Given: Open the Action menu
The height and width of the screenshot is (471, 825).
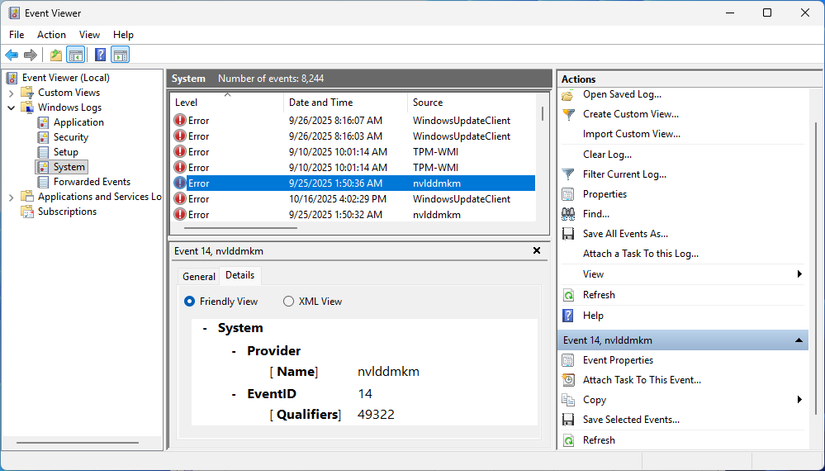Looking at the screenshot, I should coord(51,34).
